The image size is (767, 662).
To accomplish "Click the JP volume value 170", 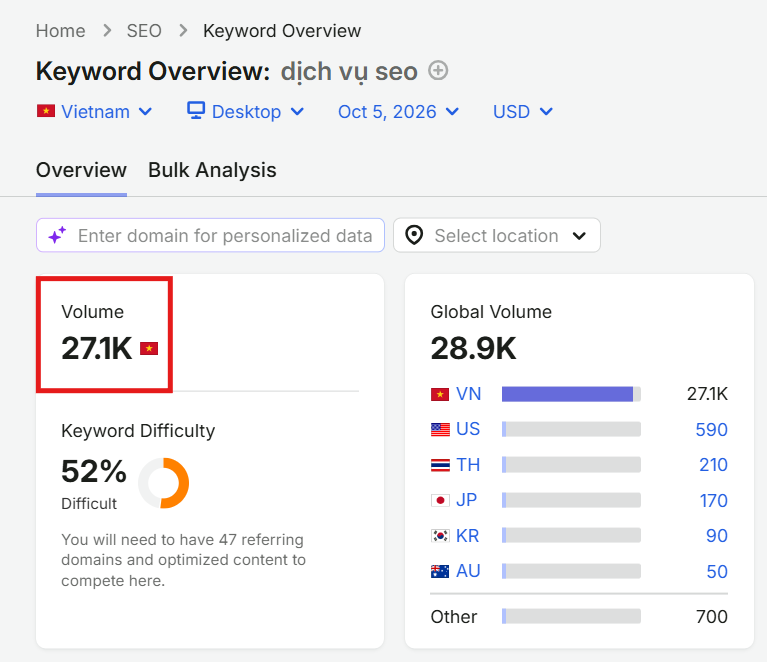I will [x=714, y=501].
